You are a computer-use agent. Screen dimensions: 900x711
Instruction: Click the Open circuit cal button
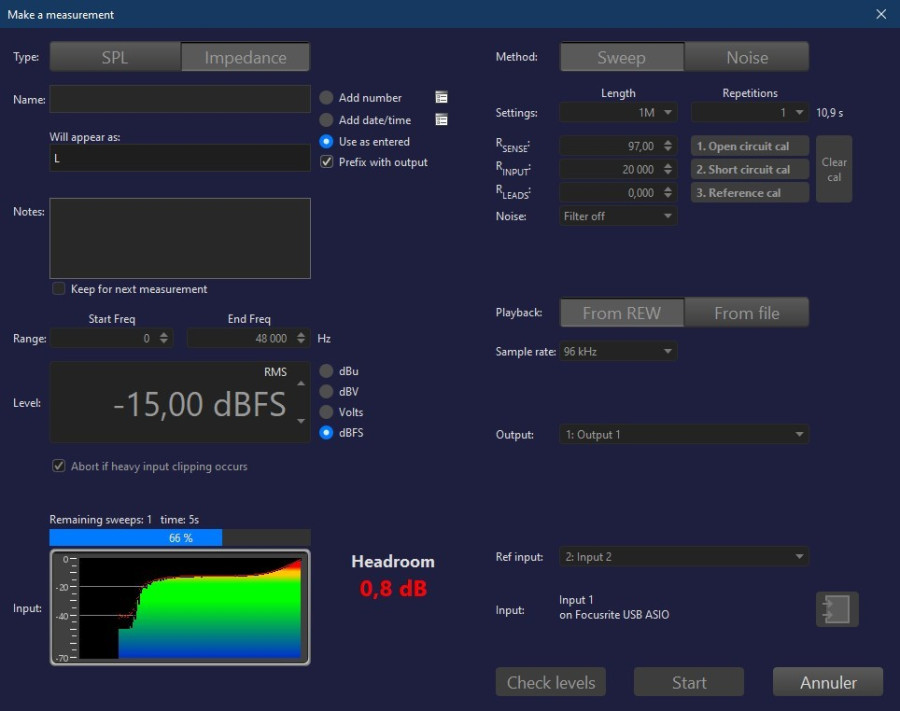coord(750,146)
